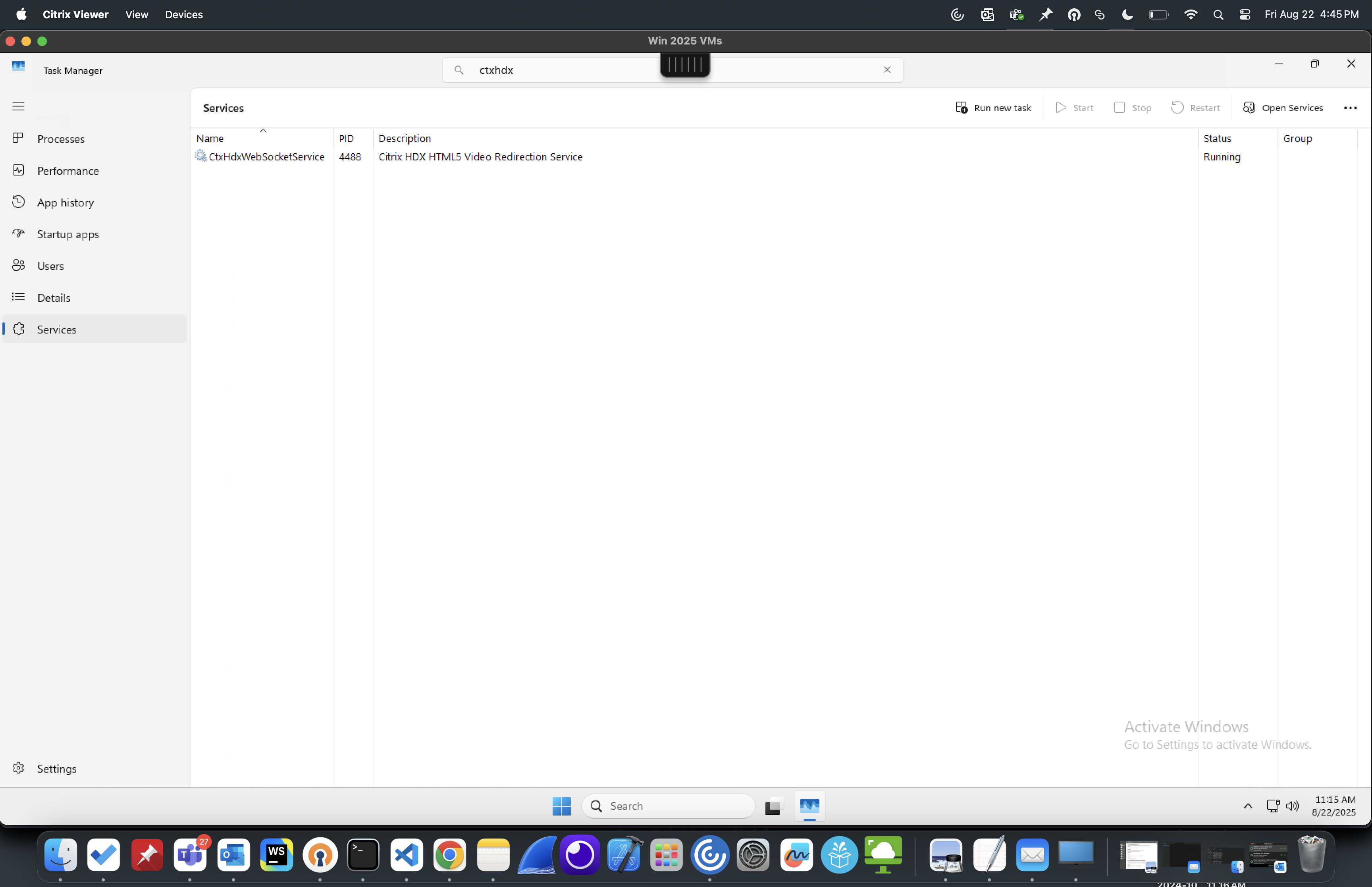This screenshot has height=887, width=1372.
Task: Click Open Services
Action: pos(1283,108)
